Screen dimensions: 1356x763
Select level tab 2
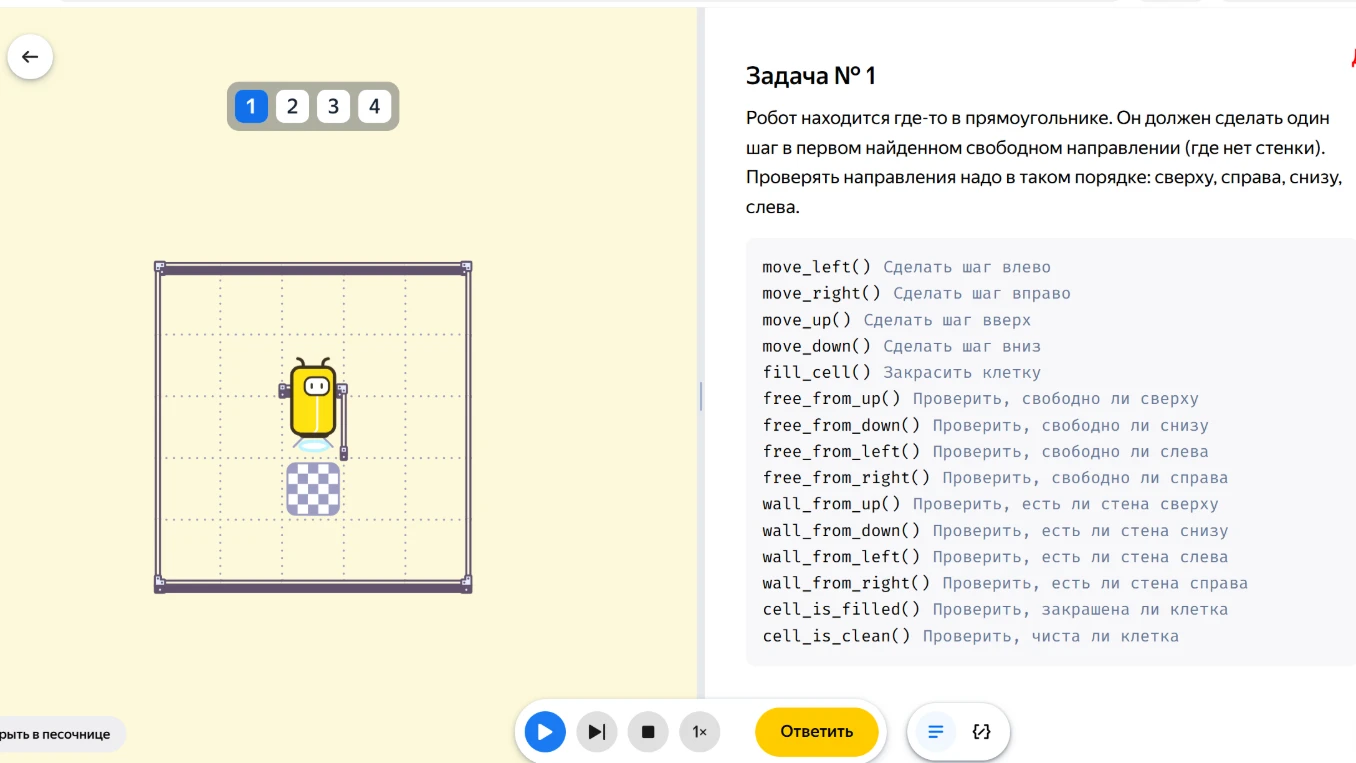pos(292,106)
